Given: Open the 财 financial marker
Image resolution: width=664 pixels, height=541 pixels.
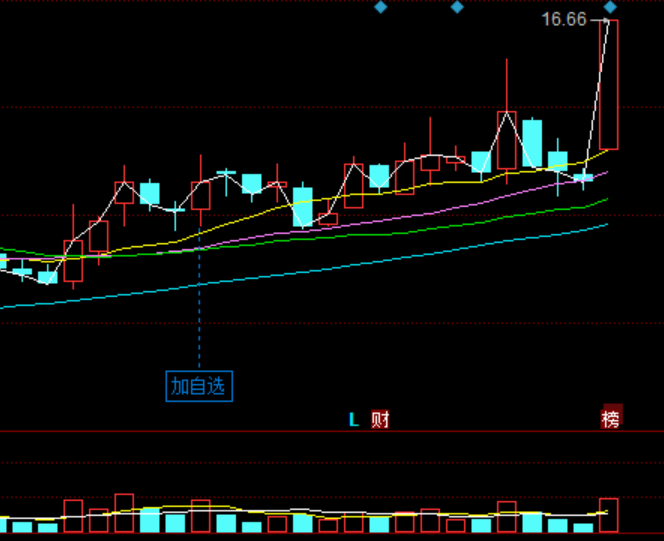Looking at the screenshot, I should coord(380,420).
